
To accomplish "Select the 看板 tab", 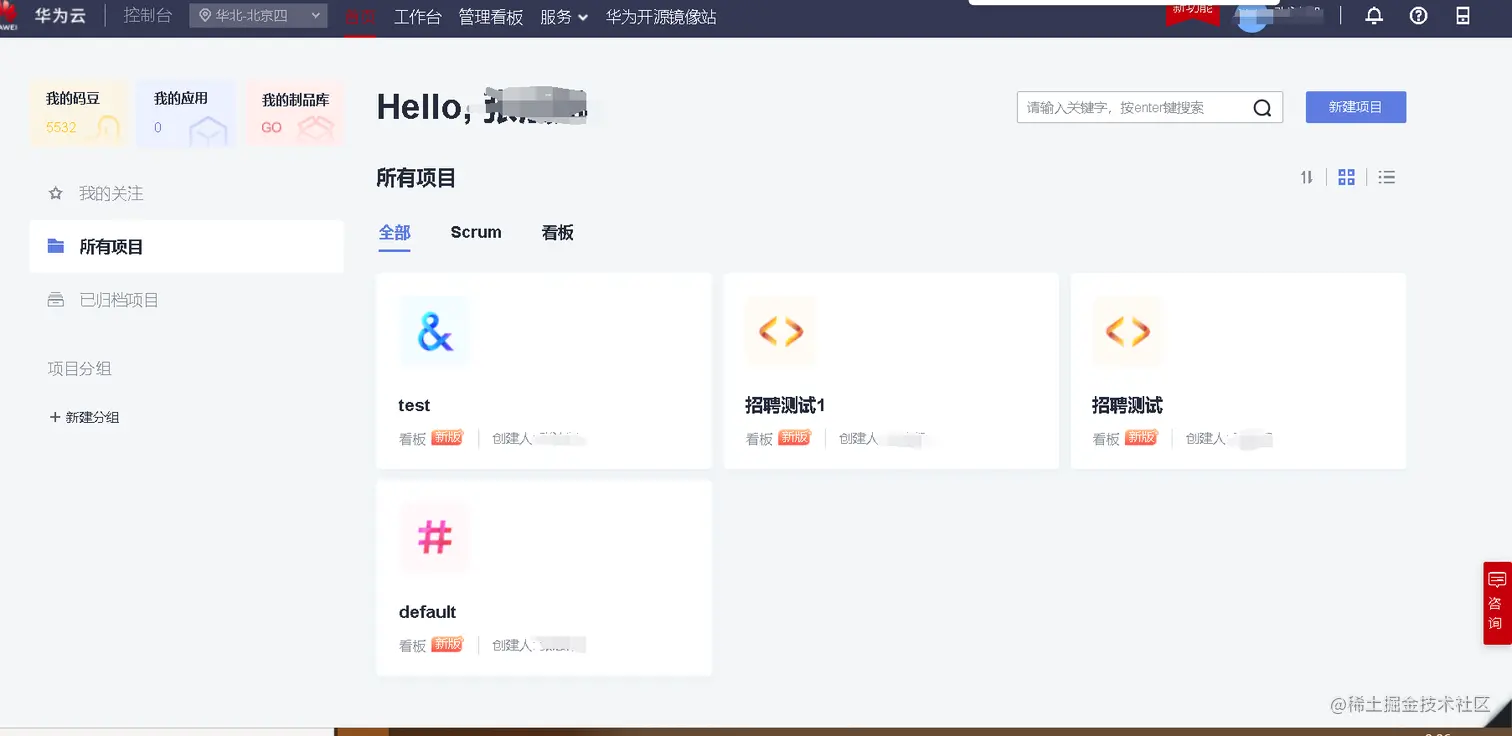I will [557, 232].
